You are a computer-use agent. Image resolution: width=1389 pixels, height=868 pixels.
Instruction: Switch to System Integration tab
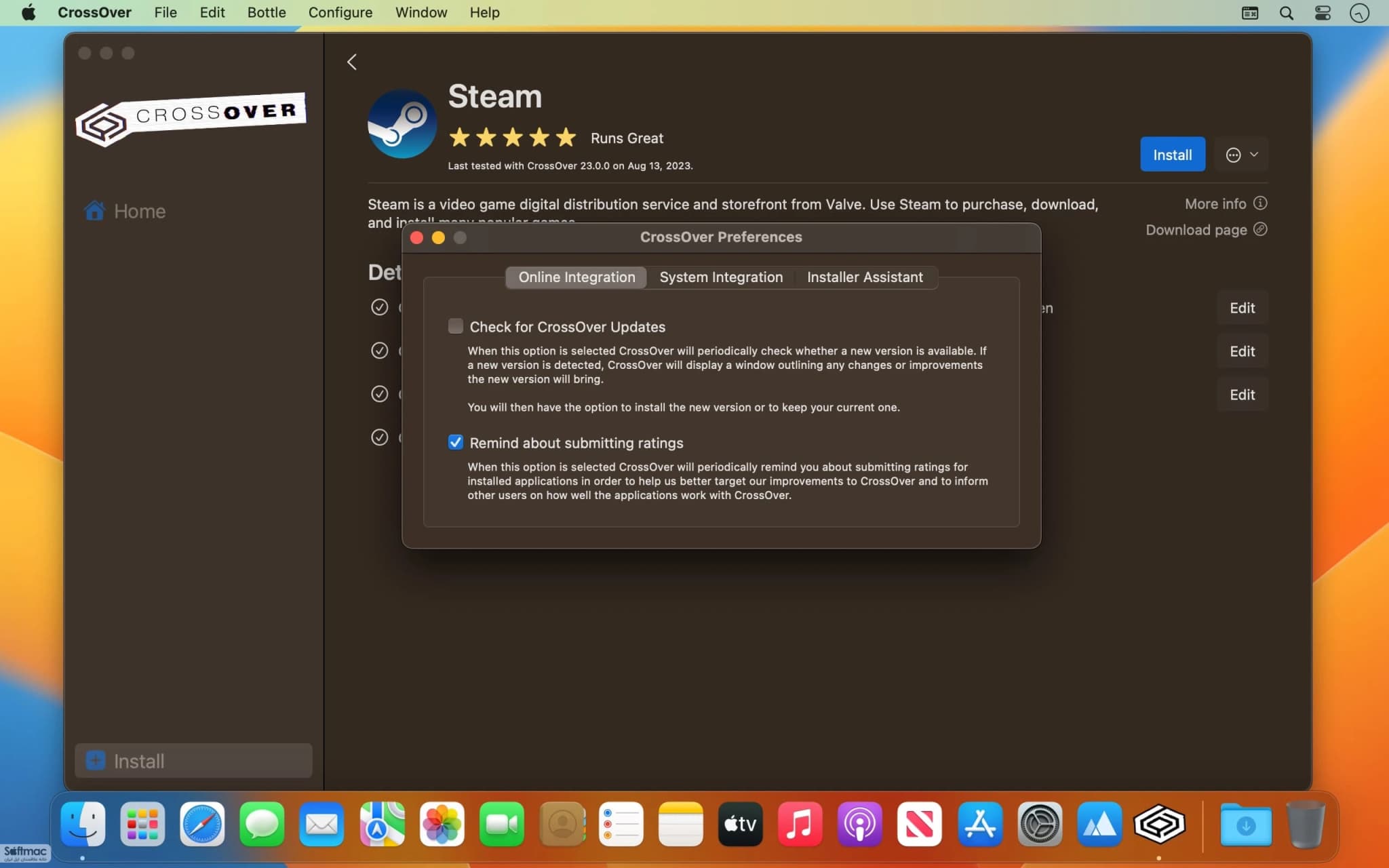pos(721,277)
